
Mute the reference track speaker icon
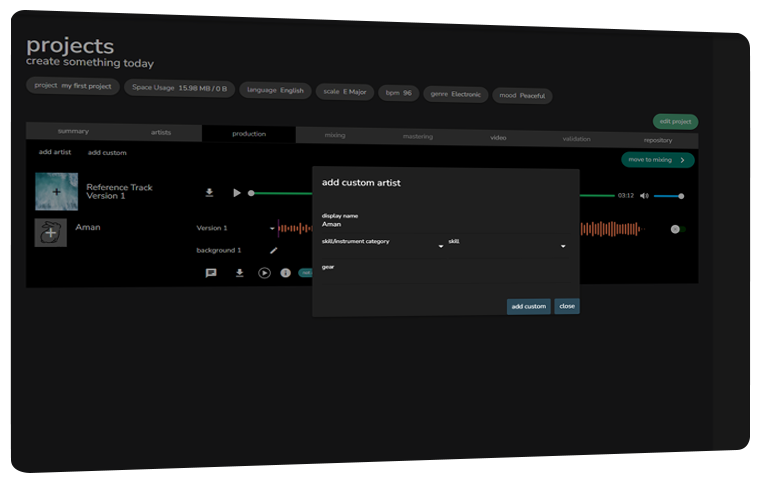point(644,196)
